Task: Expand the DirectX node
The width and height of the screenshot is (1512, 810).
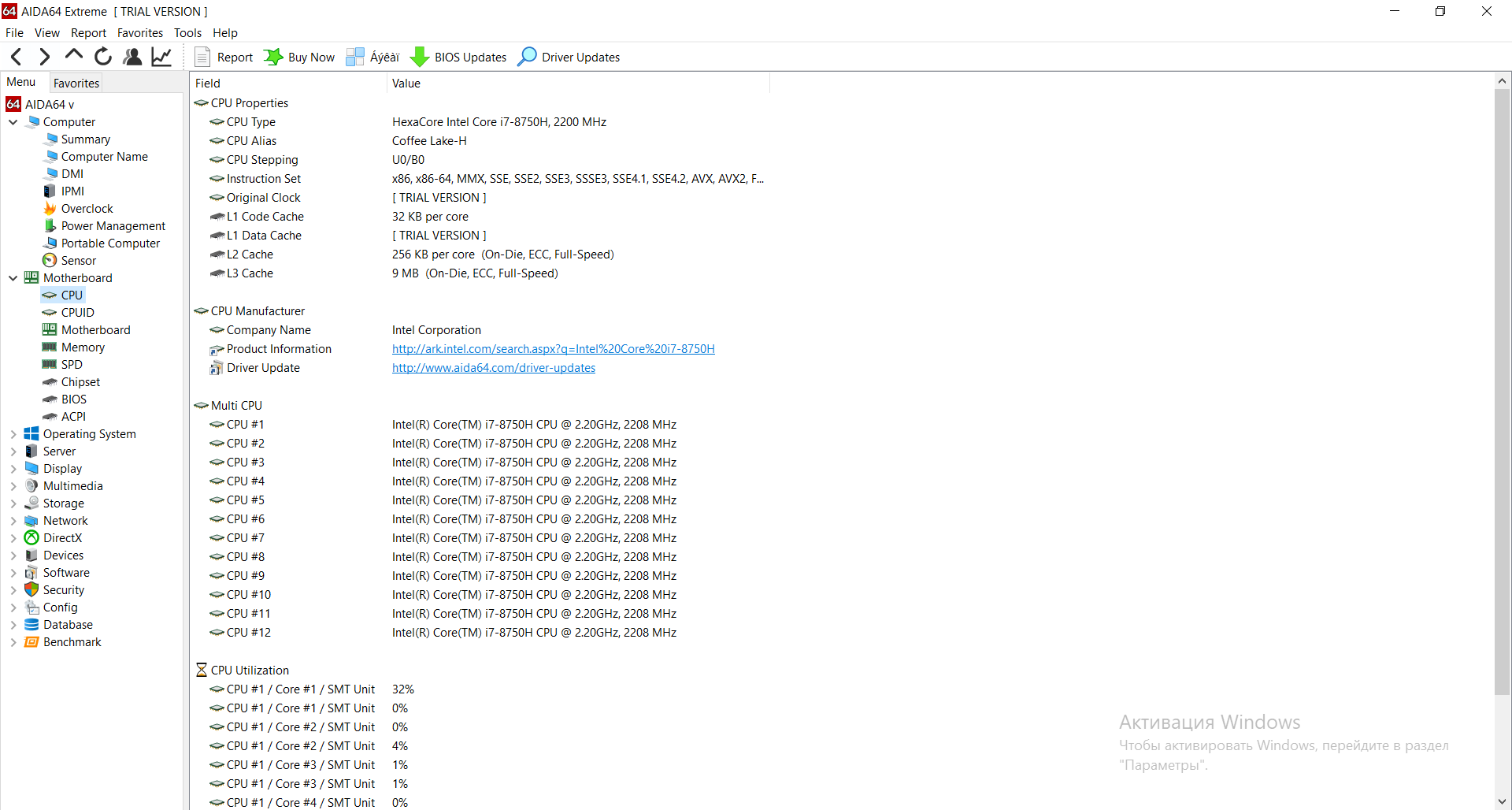Action: [13, 538]
